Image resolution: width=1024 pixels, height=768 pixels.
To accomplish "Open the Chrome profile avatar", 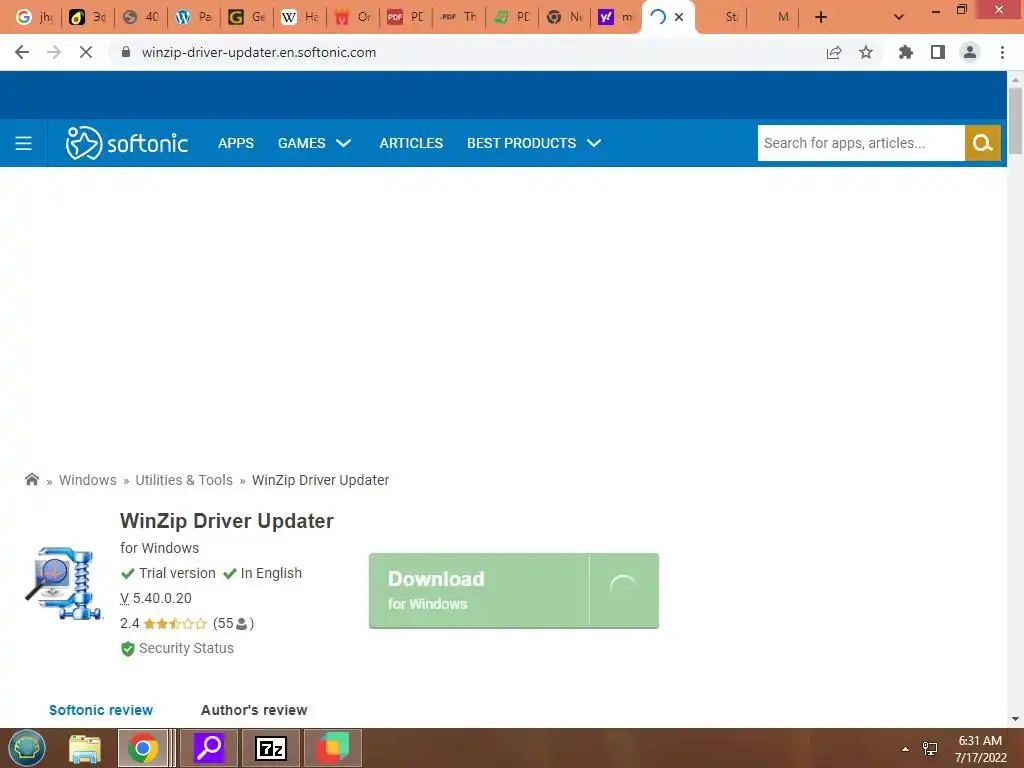I will [970, 52].
